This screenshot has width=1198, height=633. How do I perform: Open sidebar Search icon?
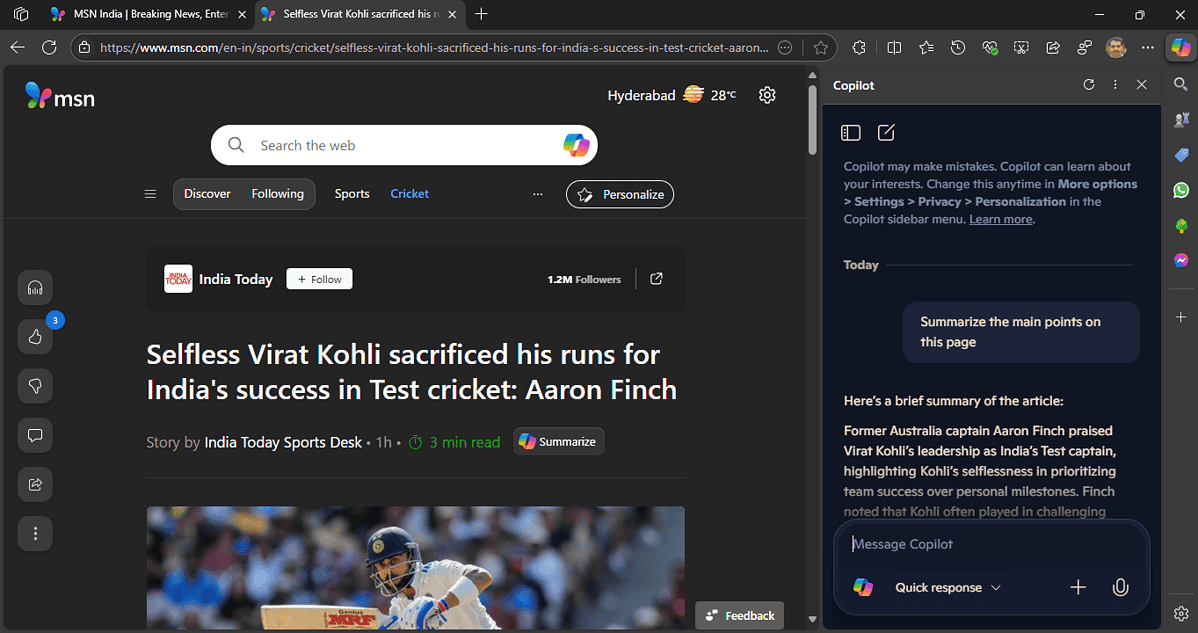pyautogui.click(x=1181, y=84)
